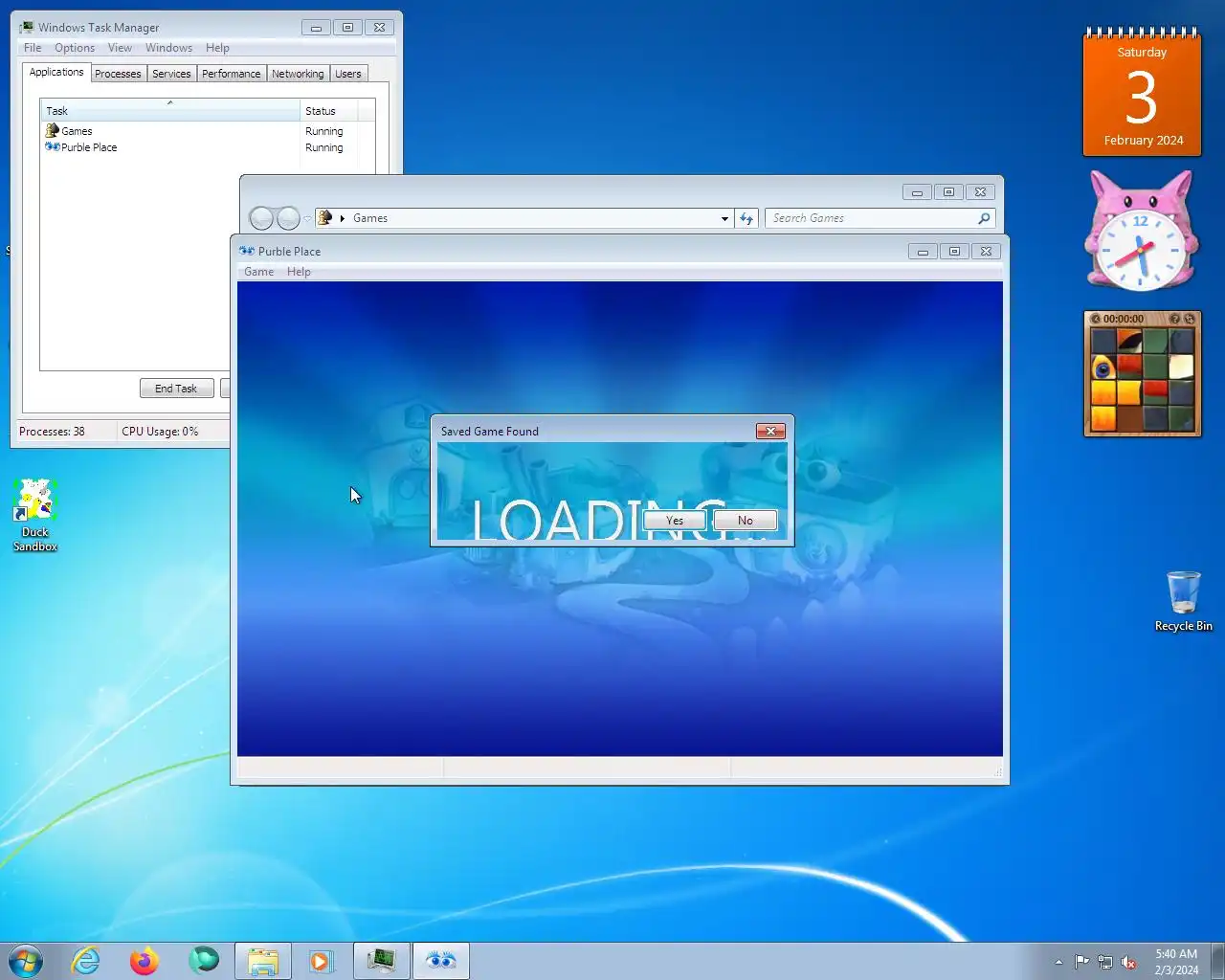Click the Games breadcrumb label

[370, 218]
